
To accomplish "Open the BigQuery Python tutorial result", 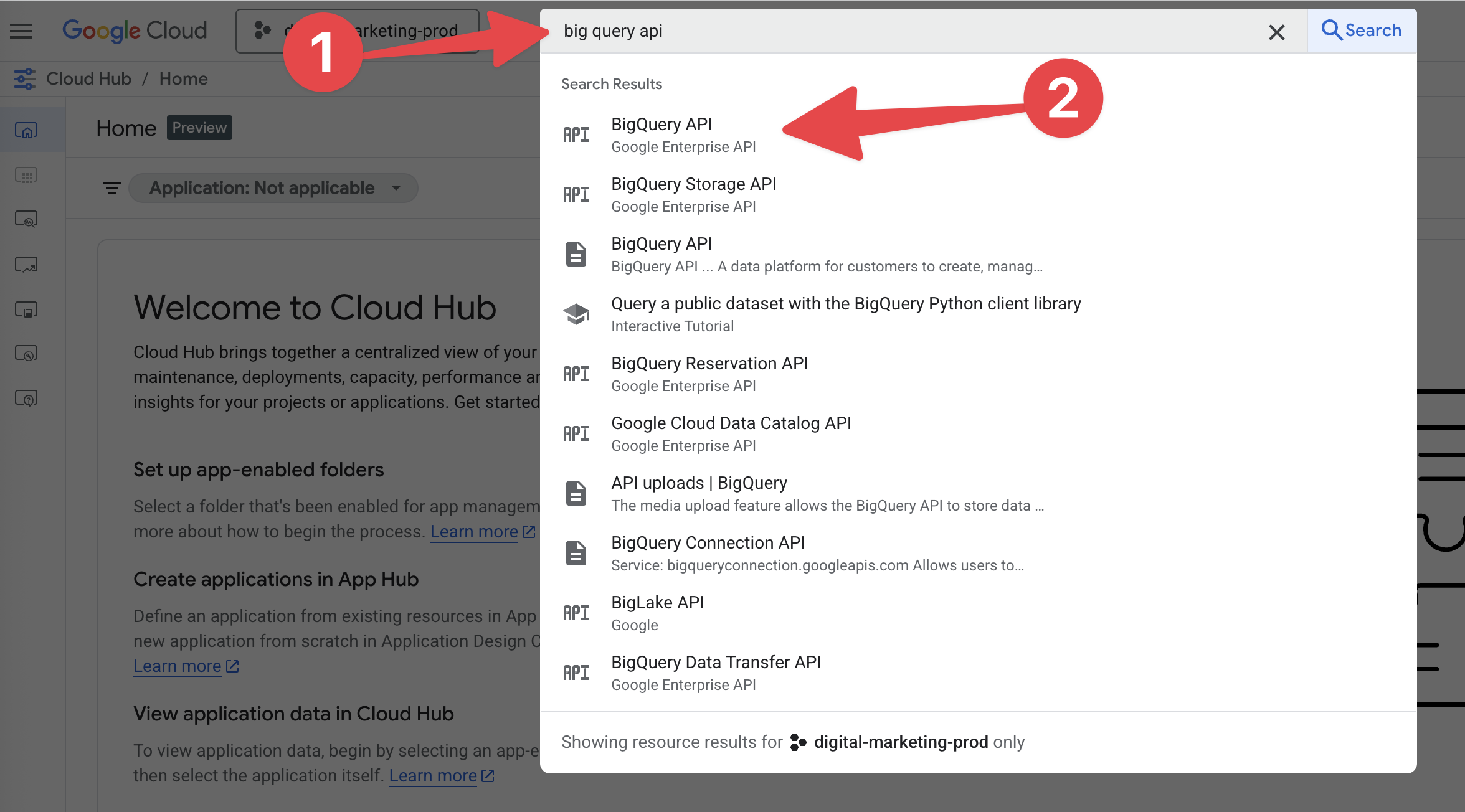I will coord(845,314).
